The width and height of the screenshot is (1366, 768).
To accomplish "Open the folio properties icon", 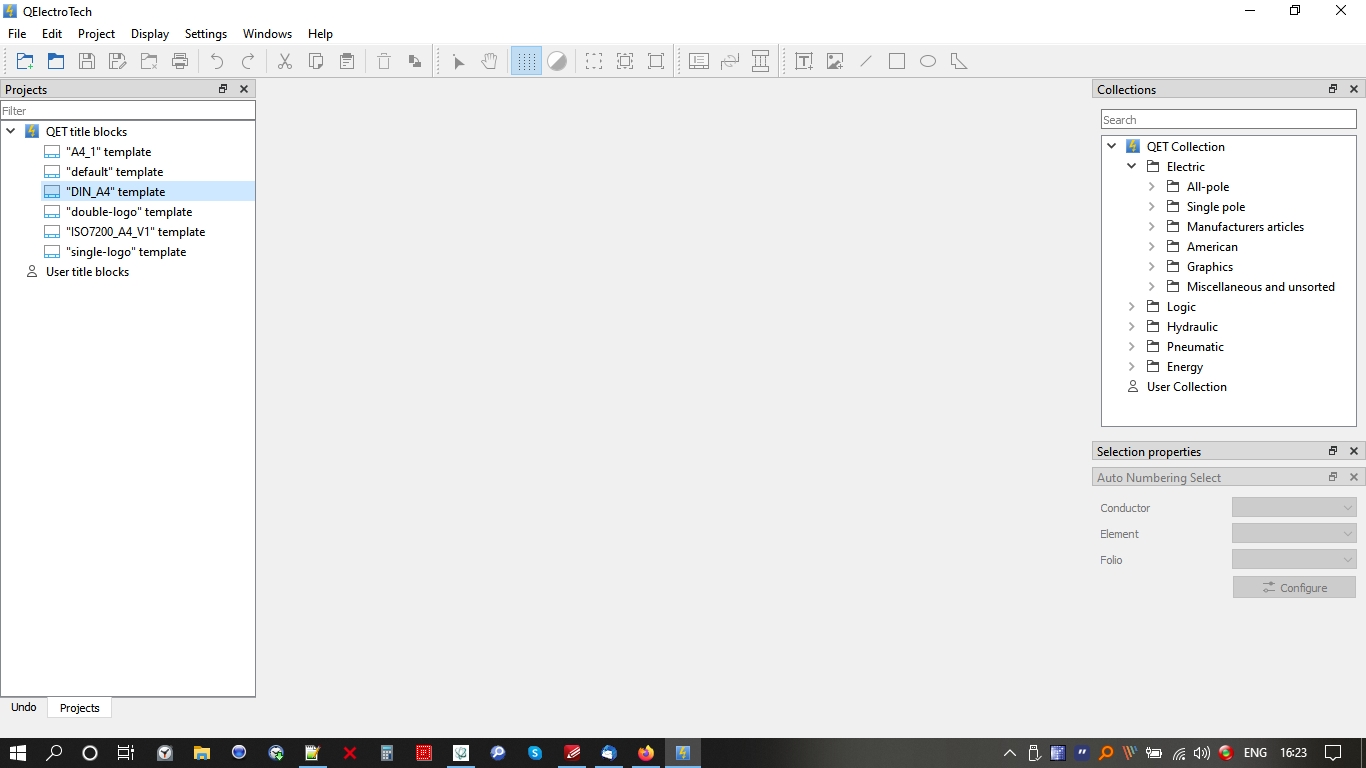I will click(699, 61).
